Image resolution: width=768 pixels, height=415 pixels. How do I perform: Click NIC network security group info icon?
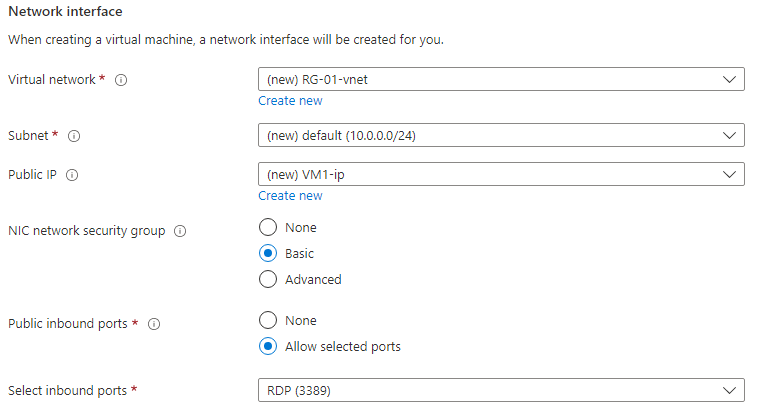coord(180,231)
